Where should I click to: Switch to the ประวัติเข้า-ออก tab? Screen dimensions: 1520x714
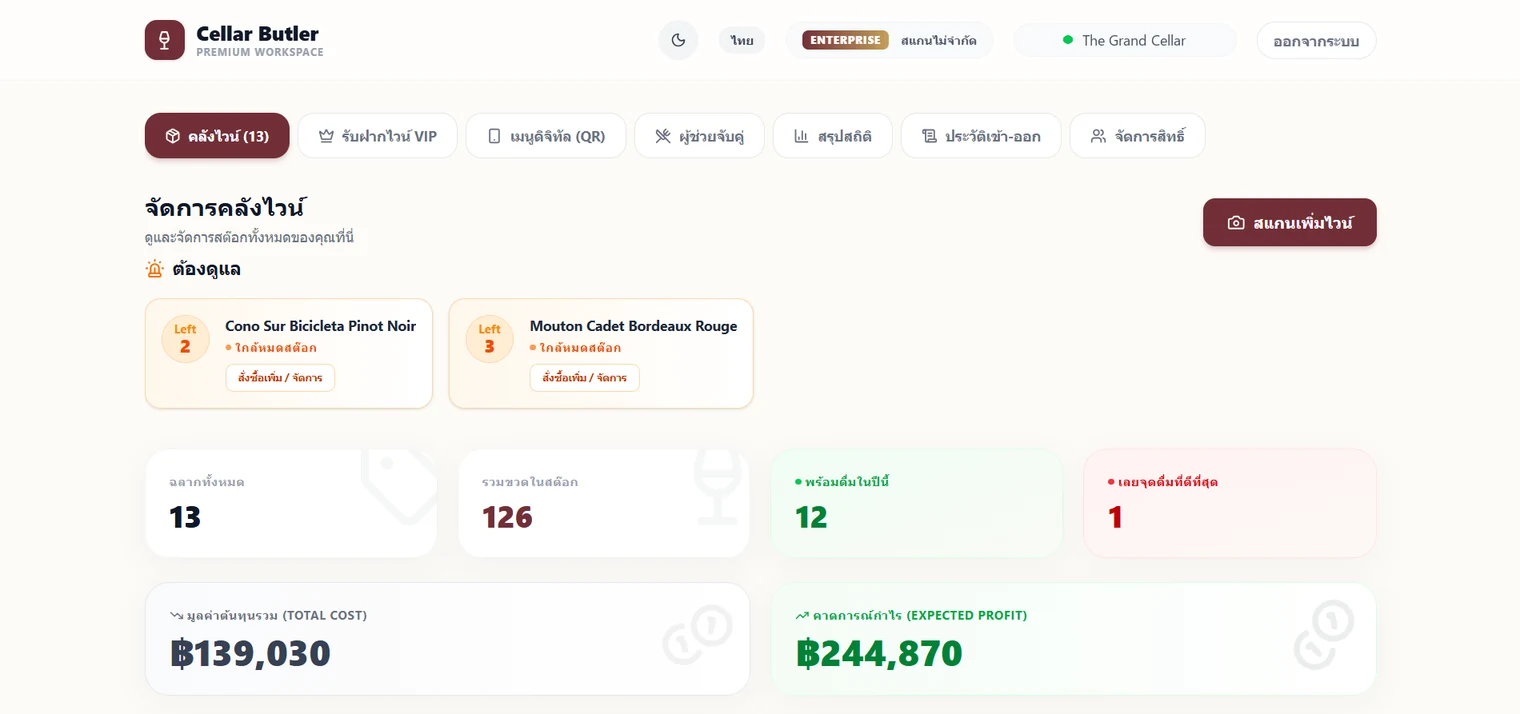(981, 136)
